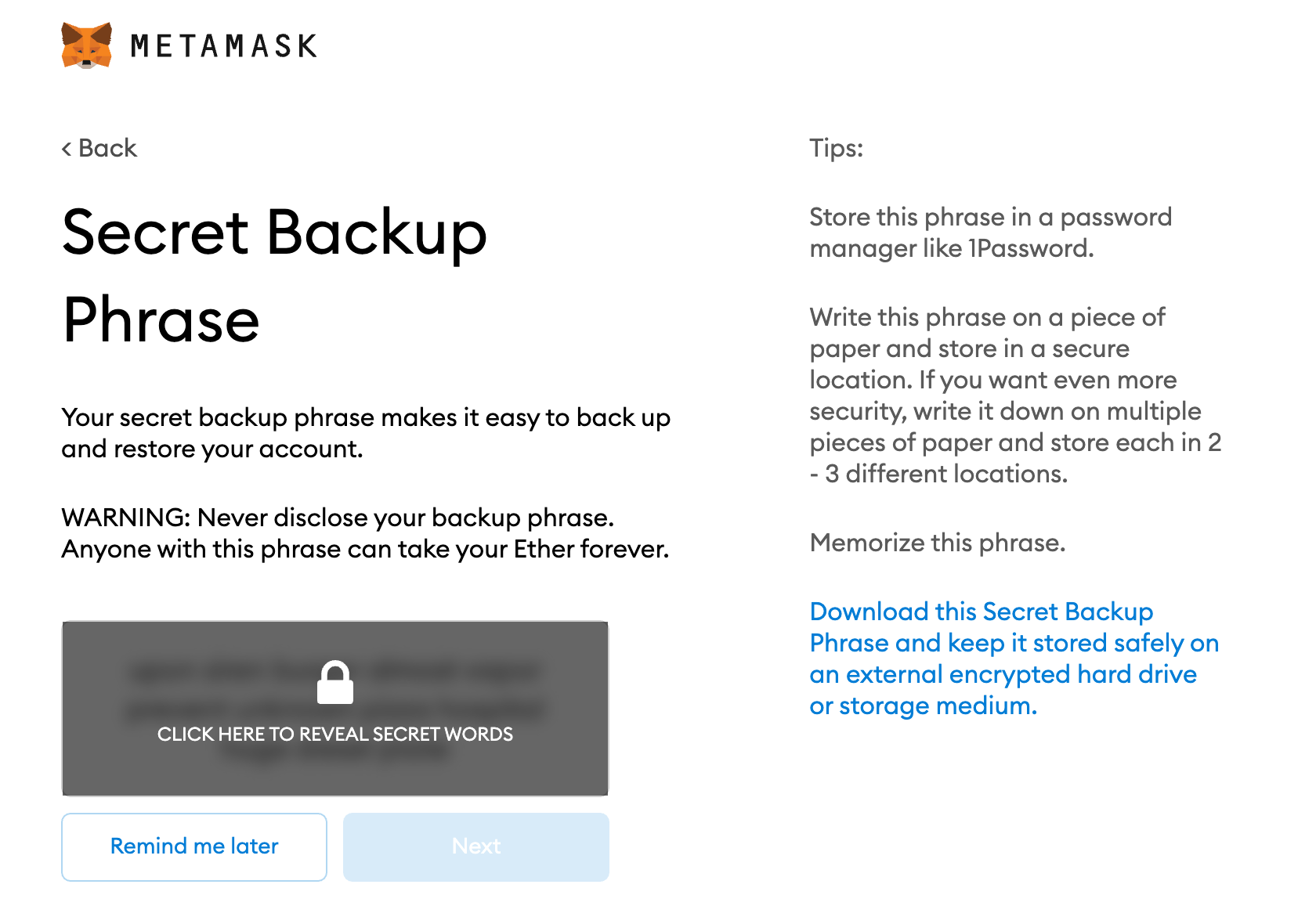This screenshot has width=1316, height=924.
Task: Click the Ether forever warning line
Action: point(365,549)
